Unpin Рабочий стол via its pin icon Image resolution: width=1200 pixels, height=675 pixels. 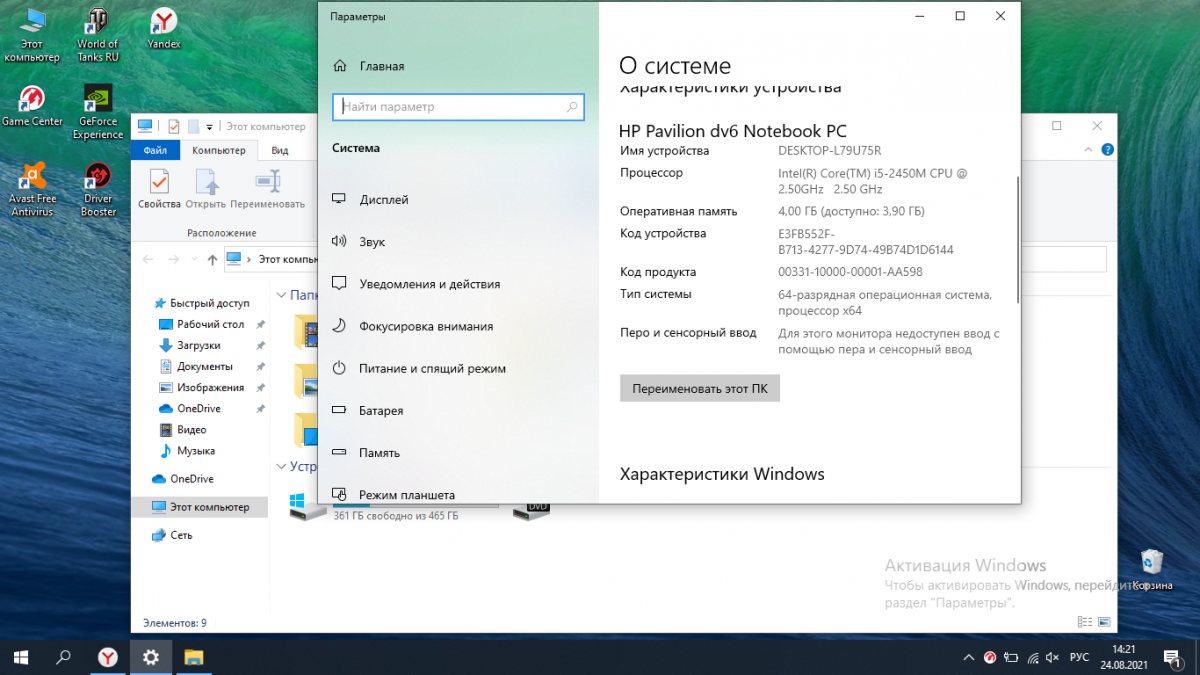pyautogui.click(x=260, y=324)
